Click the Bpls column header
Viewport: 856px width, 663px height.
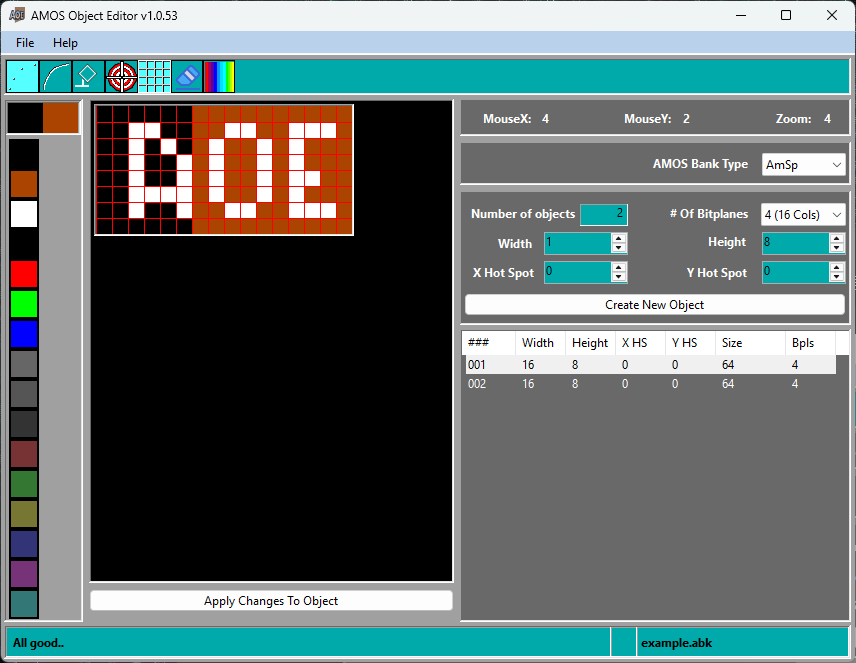810,343
